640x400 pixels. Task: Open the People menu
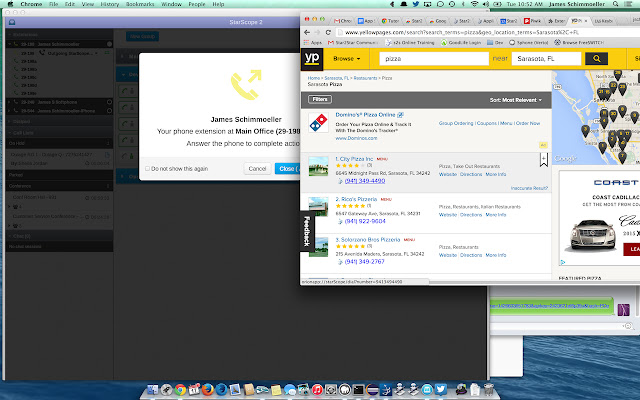pos(197,4)
